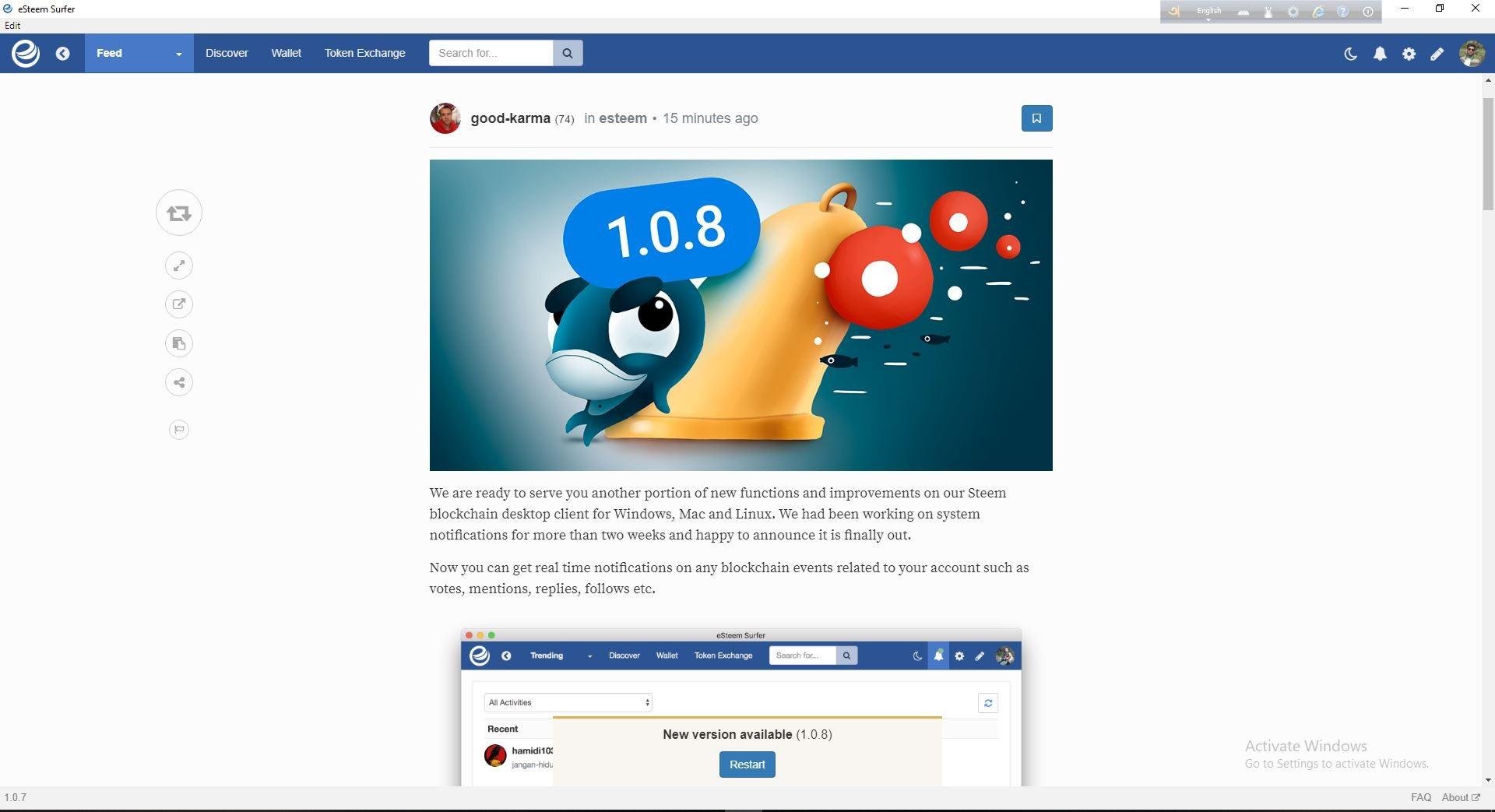Screen dimensions: 1495x812
Task: Open the FAQ link in the footer
Action: 1420,798
